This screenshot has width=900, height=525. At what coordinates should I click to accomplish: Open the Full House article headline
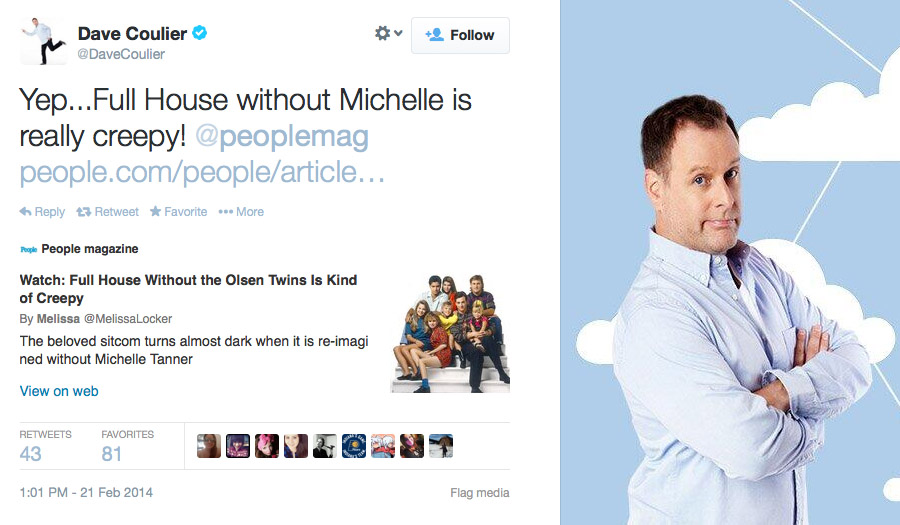point(188,289)
